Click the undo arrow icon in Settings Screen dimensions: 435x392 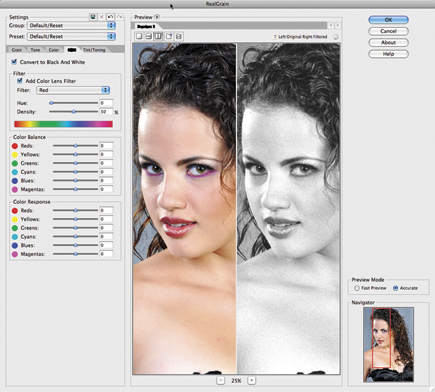(x=110, y=17)
